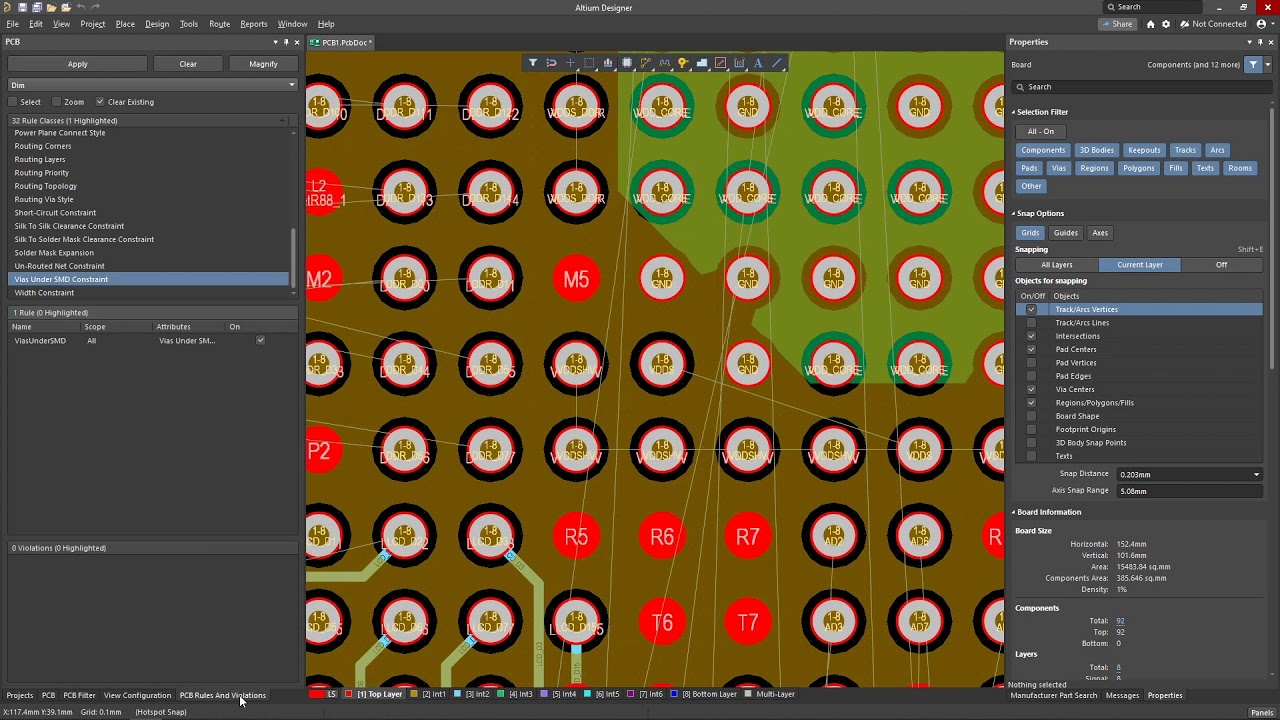Collapse the Snap Options section
The height and width of the screenshot is (720, 1280).
[1013, 213]
